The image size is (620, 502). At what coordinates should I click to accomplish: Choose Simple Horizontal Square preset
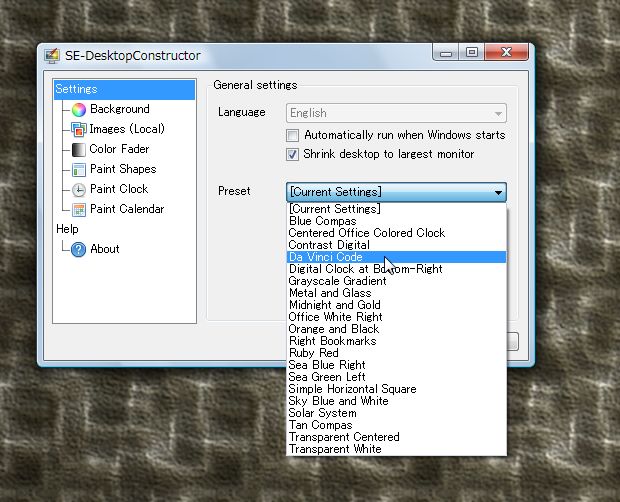396,389
